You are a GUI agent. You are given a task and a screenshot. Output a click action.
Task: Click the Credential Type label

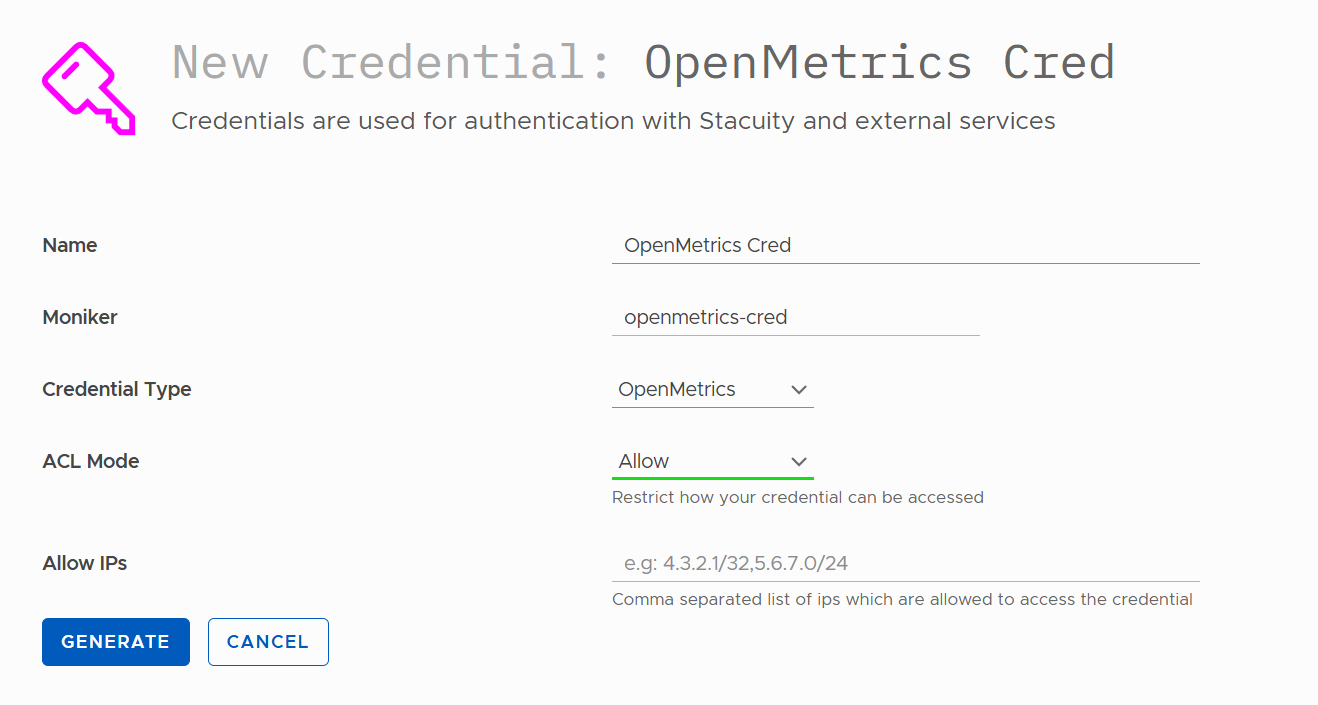117,390
